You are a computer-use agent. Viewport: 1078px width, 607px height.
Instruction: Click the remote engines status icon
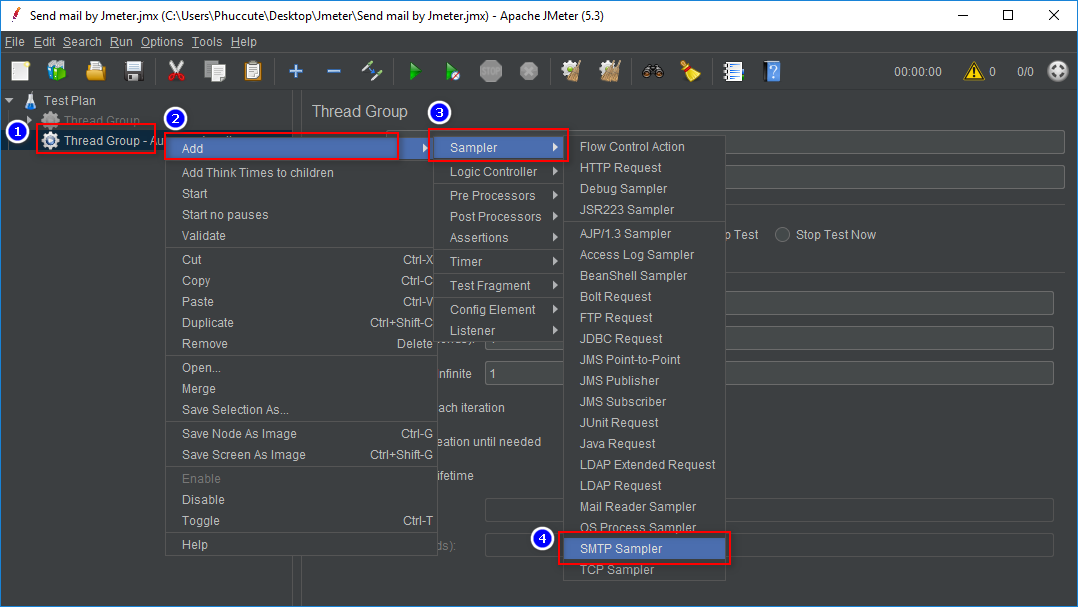pyautogui.click(x=1057, y=71)
